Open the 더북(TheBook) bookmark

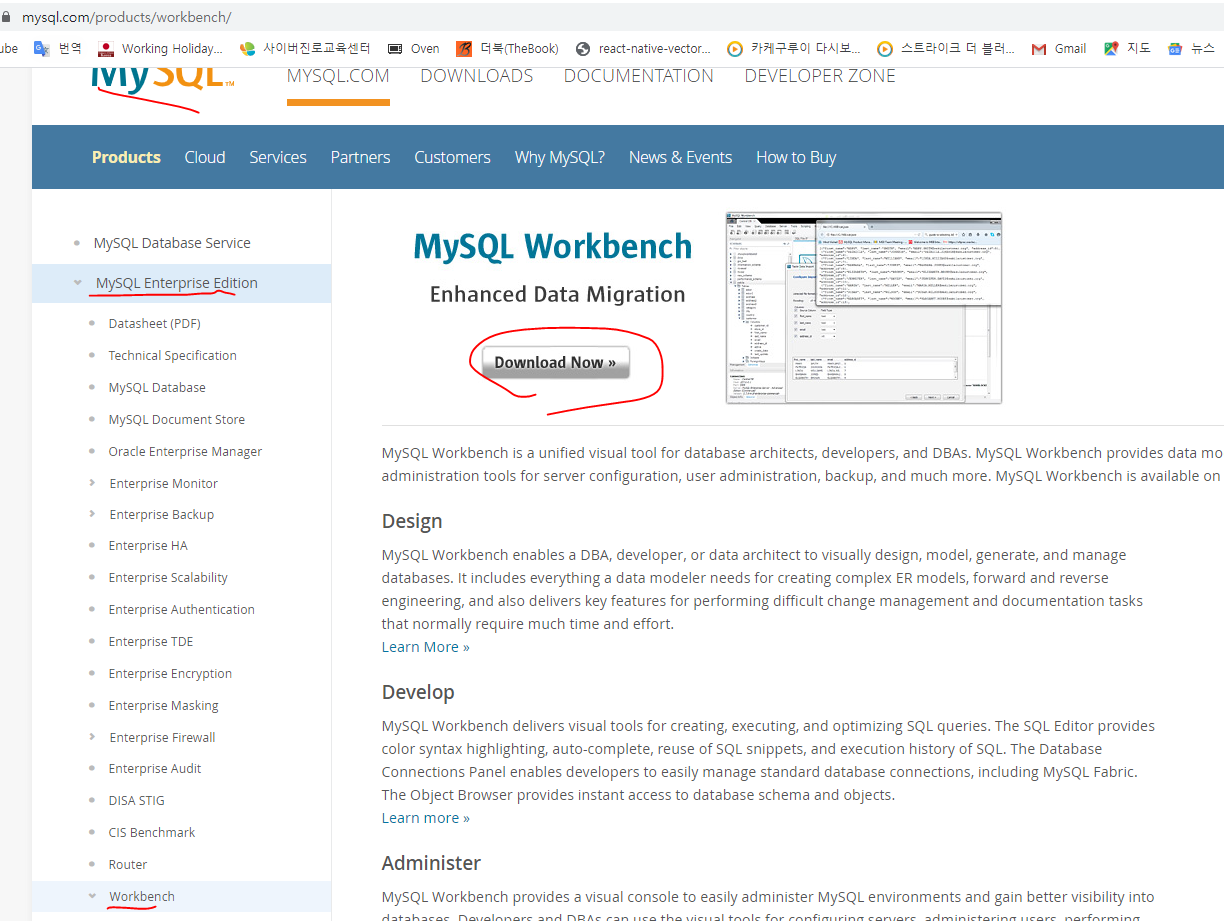pyautogui.click(x=507, y=48)
